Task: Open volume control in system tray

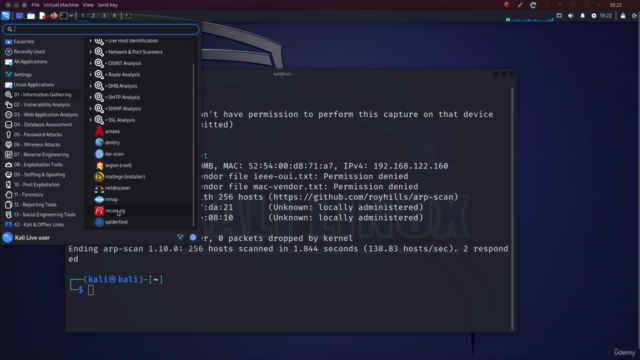Action: point(571,16)
